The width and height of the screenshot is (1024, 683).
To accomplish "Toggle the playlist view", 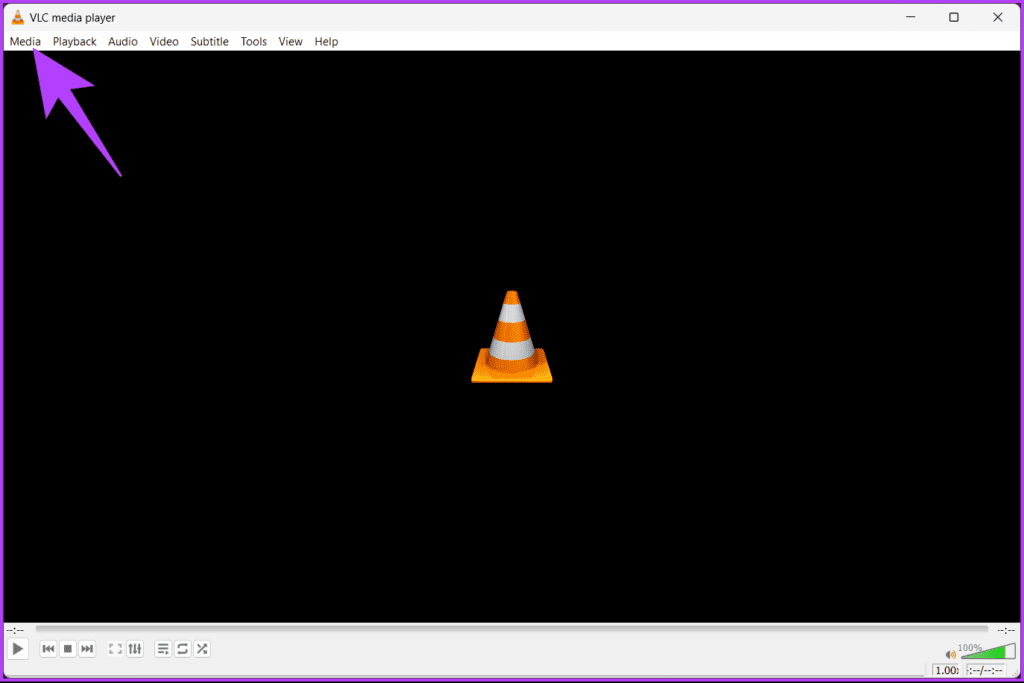I will 163,649.
